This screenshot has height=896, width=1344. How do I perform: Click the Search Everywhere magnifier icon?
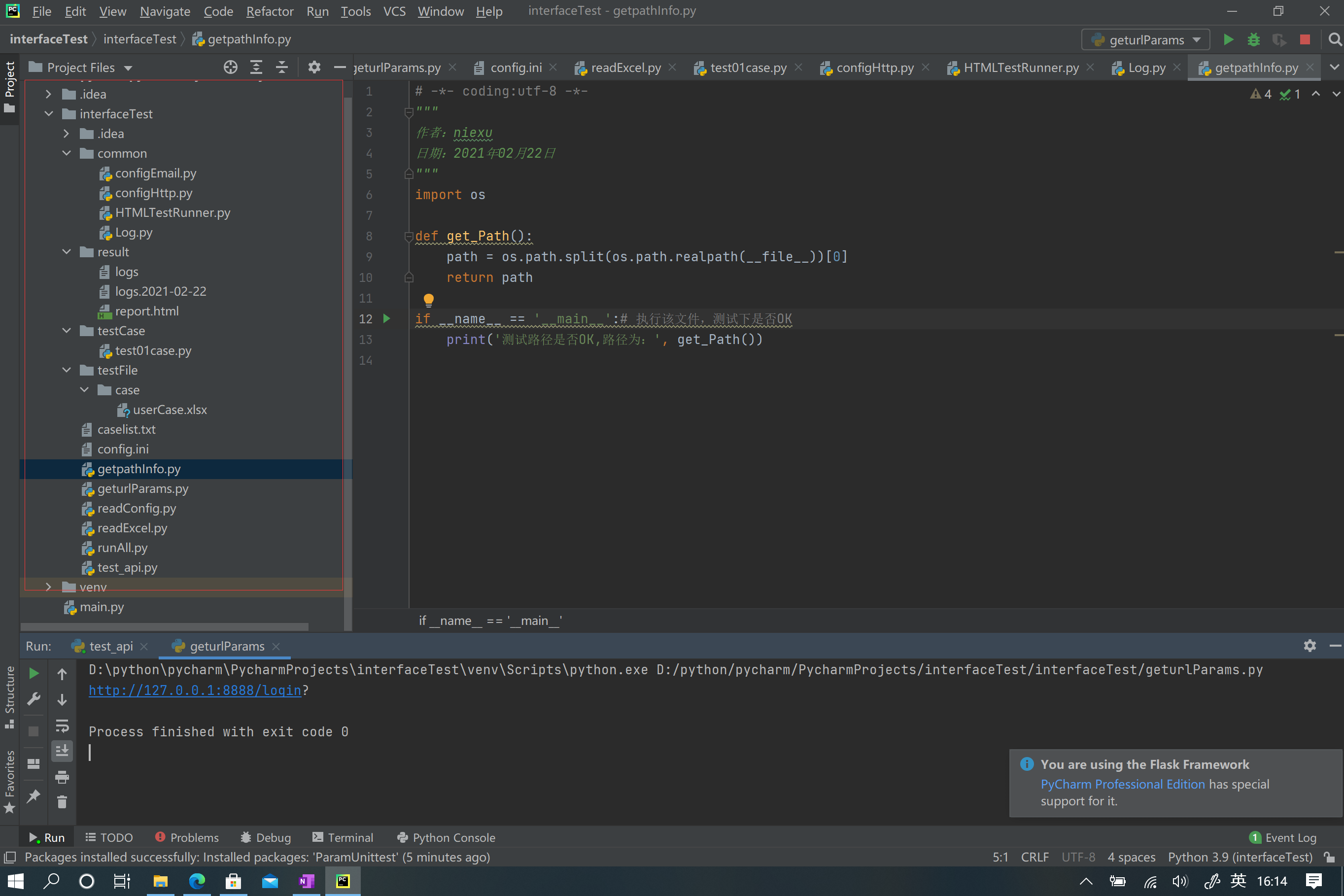pos(1334,39)
